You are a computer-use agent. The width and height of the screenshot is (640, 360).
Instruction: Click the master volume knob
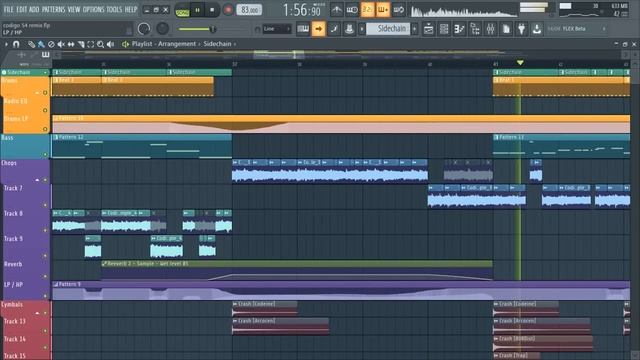tap(144, 29)
